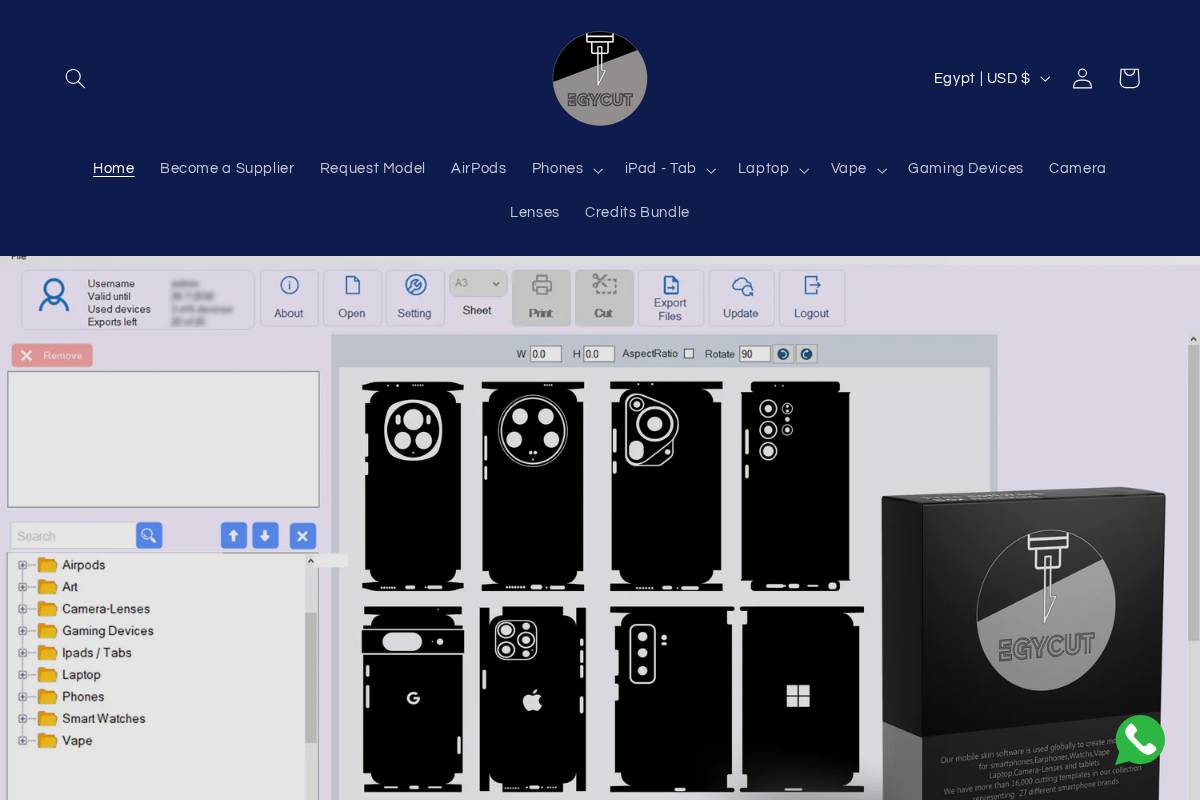Viewport: 1200px width, 800px height.
Task: Open the Credits Bundle menu item
Action: [637, 212]
